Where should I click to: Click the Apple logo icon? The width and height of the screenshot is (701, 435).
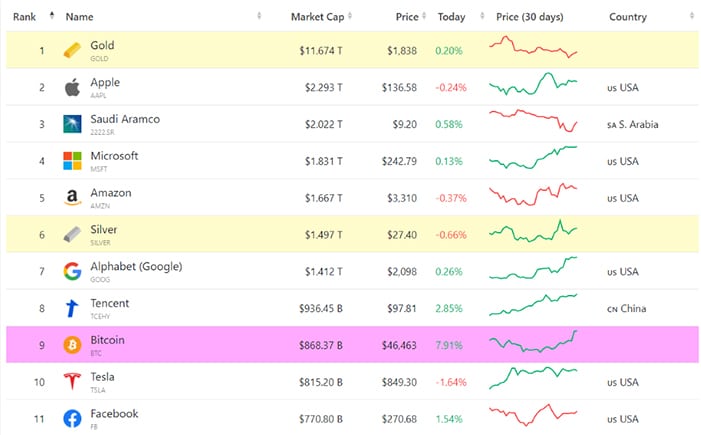(x=72, y=87)
